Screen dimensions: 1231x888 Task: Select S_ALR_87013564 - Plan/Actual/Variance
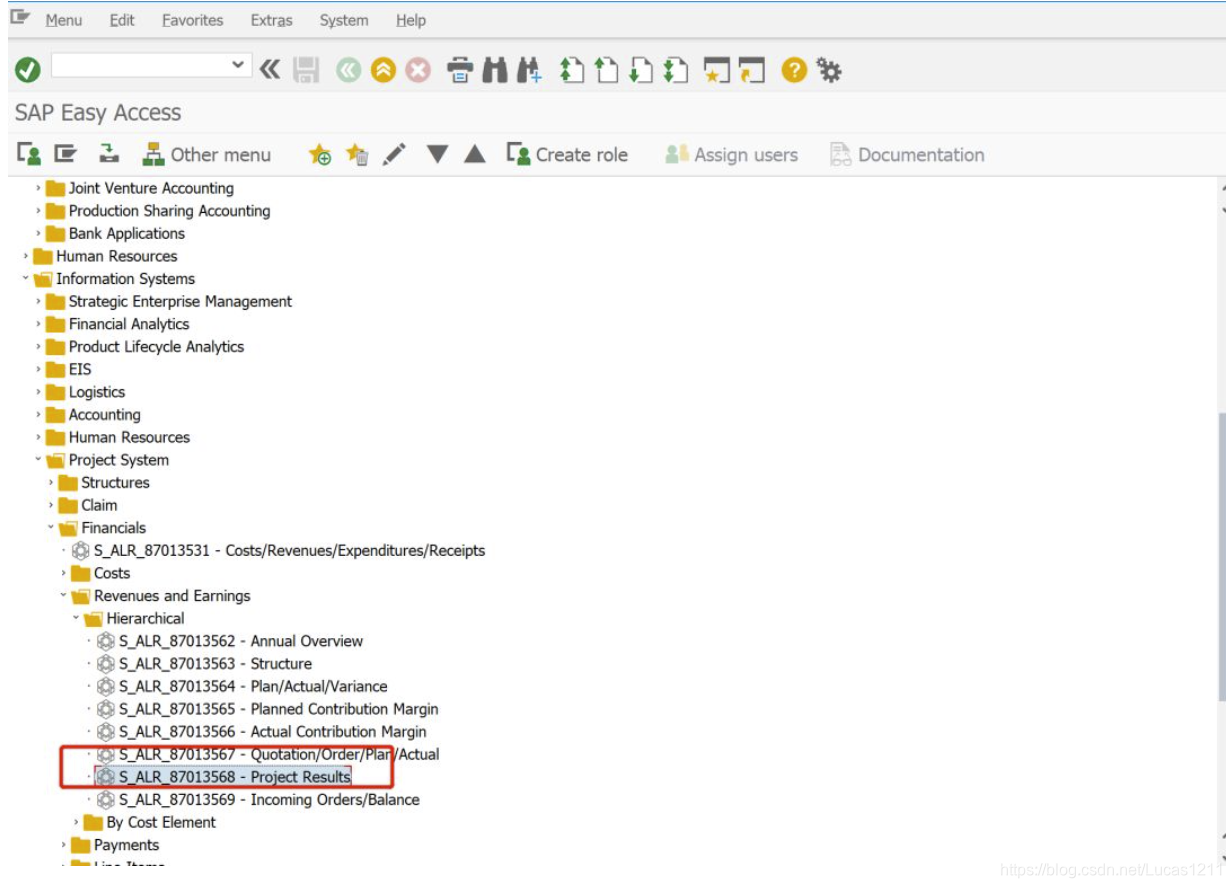pyautogui.click(x=253, y=686)
